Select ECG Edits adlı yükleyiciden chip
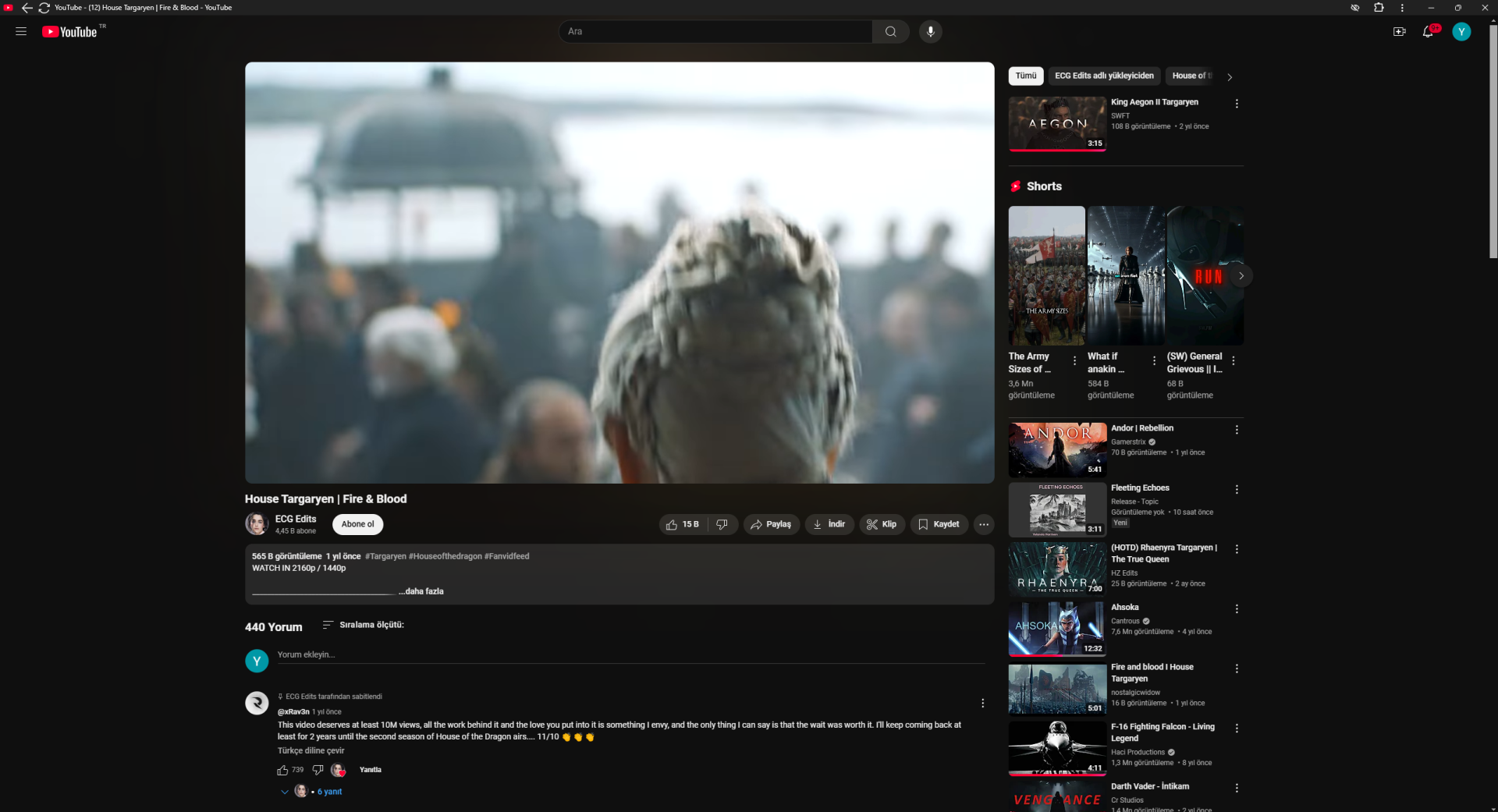The height and width of the screenshot is (812, 1498). click(1104, 76)
